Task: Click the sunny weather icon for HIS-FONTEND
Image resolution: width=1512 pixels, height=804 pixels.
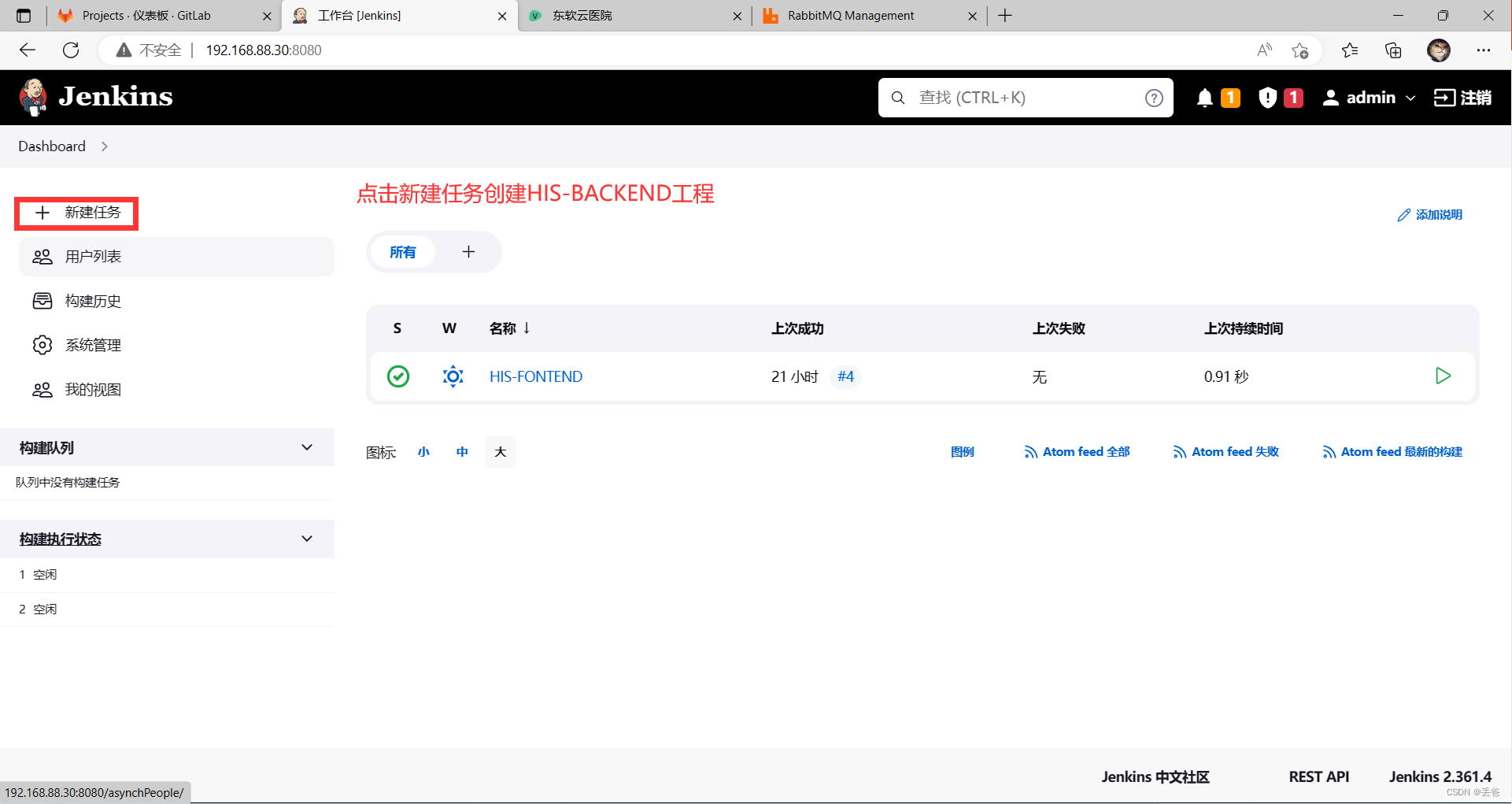Action: [453, 376]
